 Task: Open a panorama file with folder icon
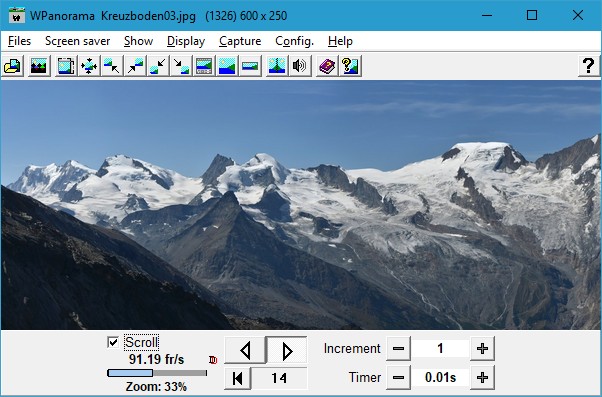pos(13,66)
